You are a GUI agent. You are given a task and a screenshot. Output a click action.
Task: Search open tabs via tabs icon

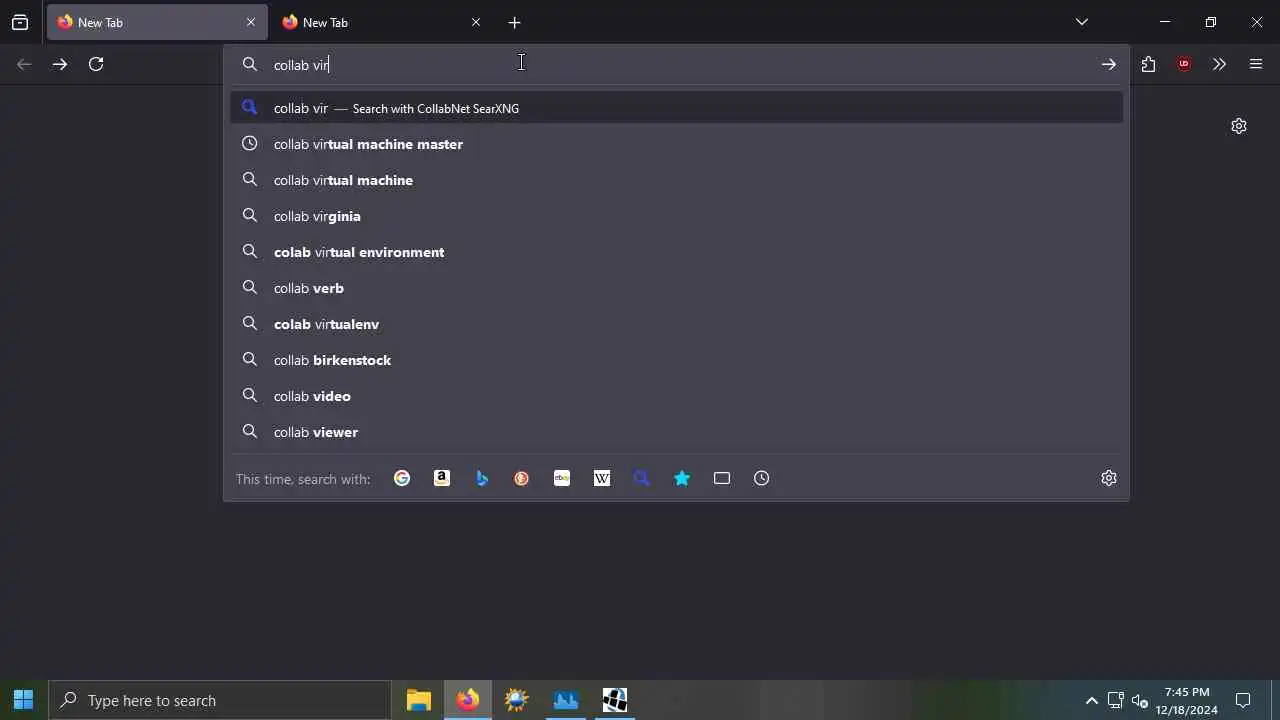722,479
